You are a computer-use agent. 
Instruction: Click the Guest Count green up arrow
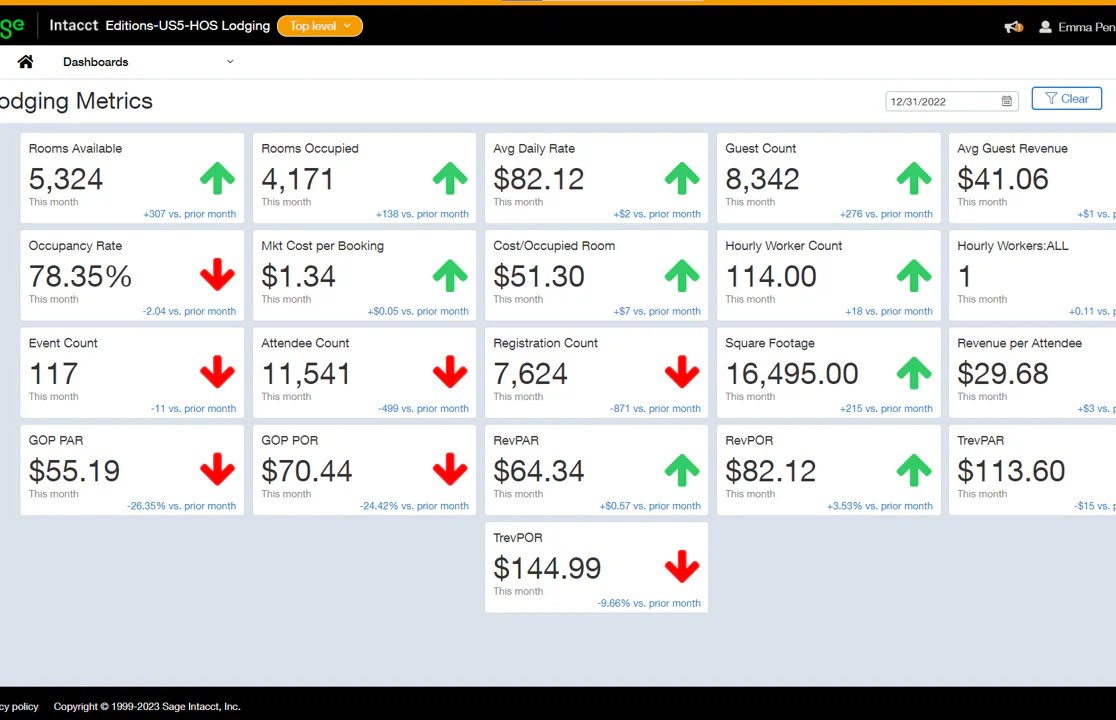click(914, 179)
